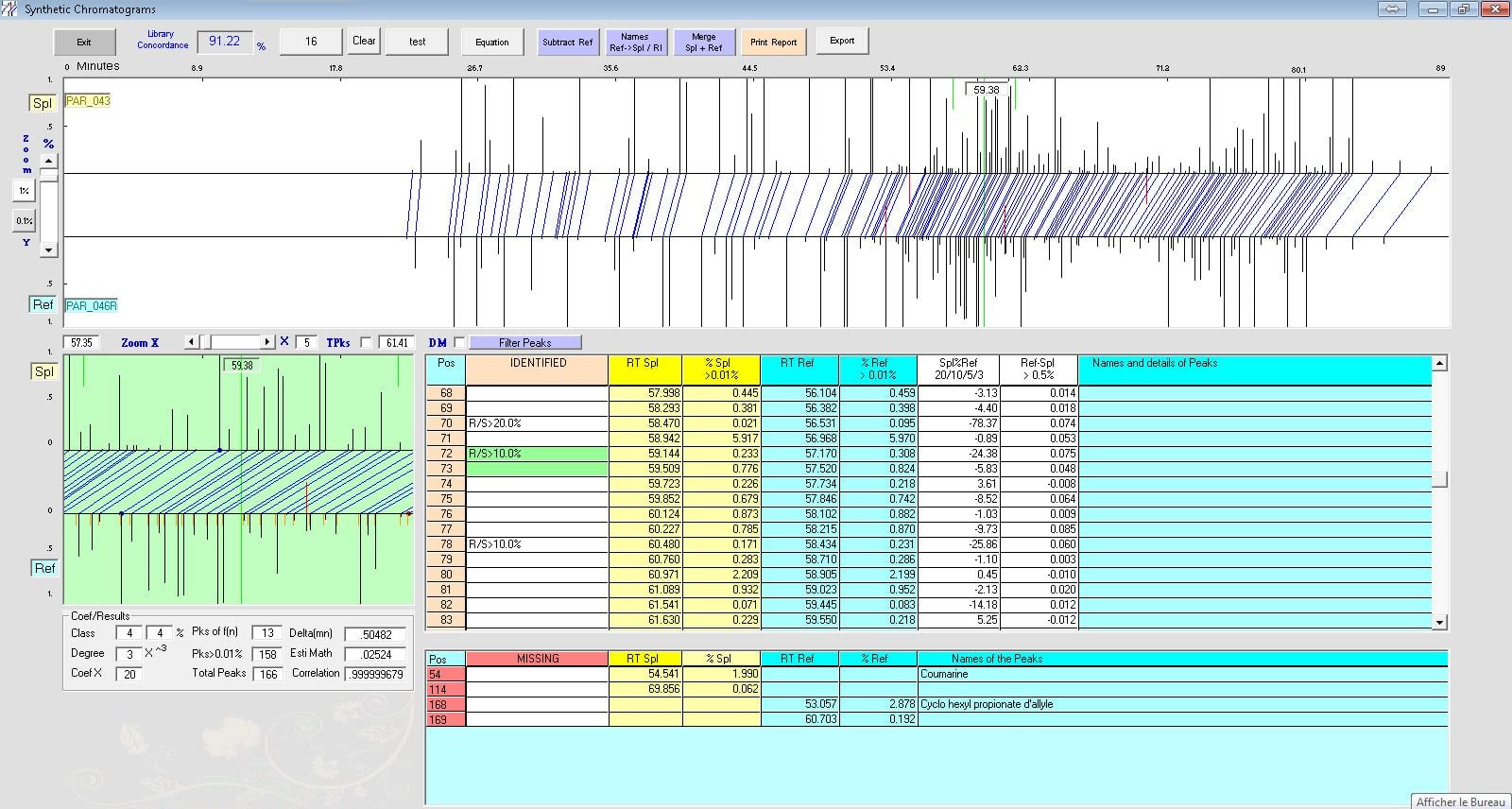Click the IDENTIFIED column header
The width and height of the screenshot is (1512, 809).
click(538, 370)
